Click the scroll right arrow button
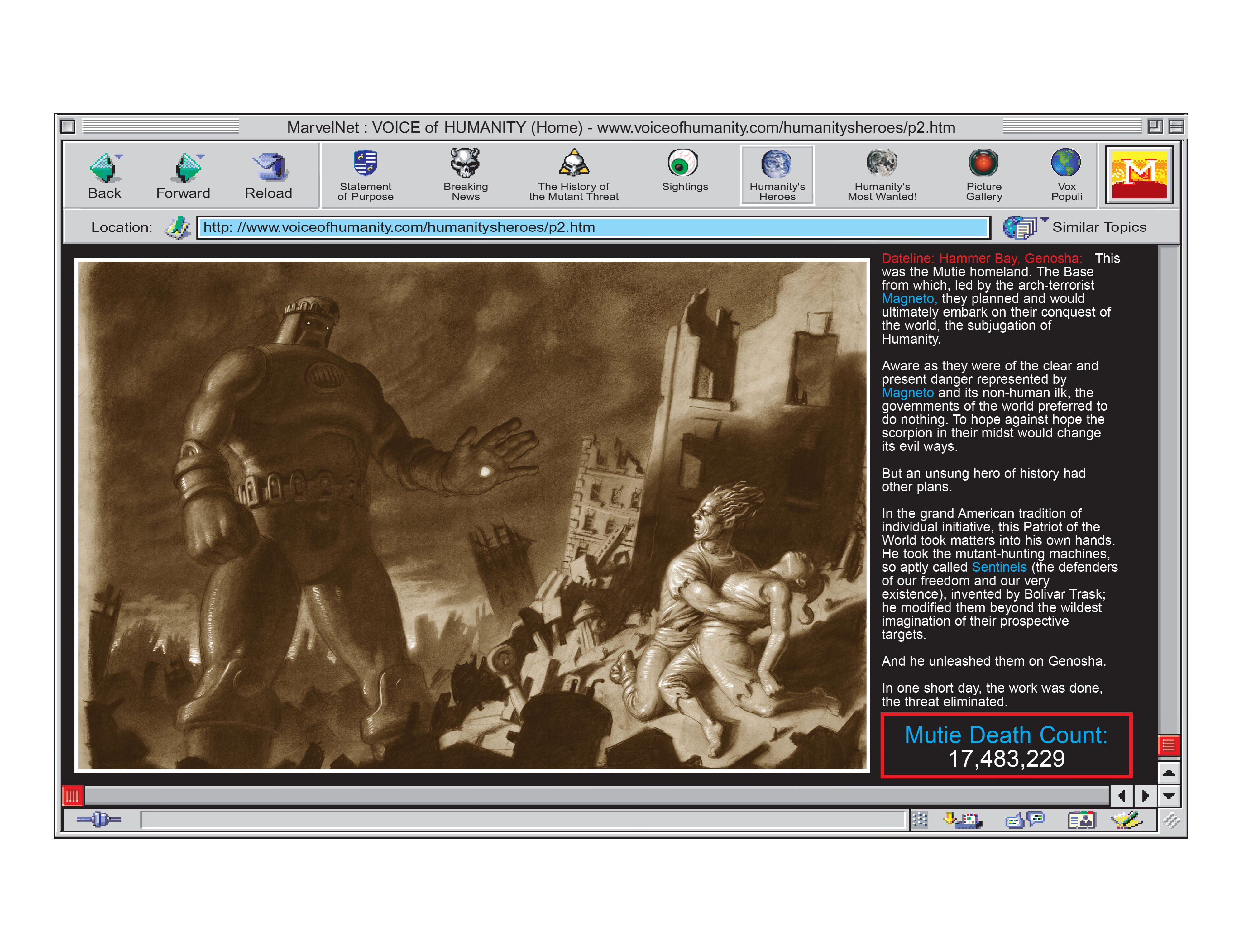This screenshot has width=1239, height=952. 1145,796
